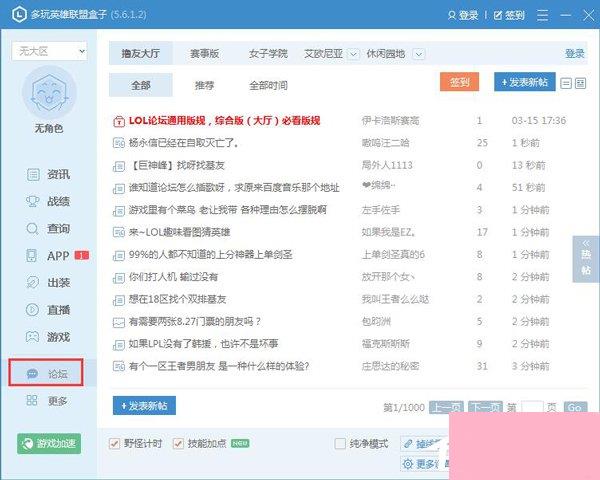Viewport: 600px width, 480px height.
Task: Click icon beside 杨永信 post
Action: [x=119, y=143]
